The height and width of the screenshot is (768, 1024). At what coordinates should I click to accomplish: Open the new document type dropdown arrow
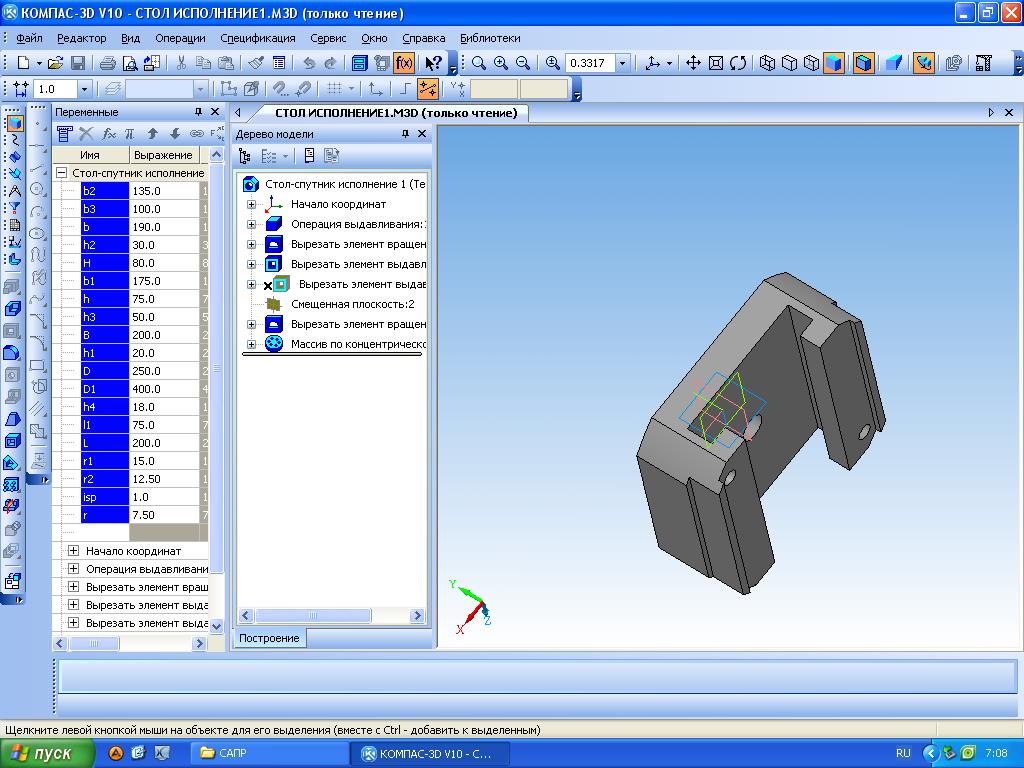coord(39,63)
